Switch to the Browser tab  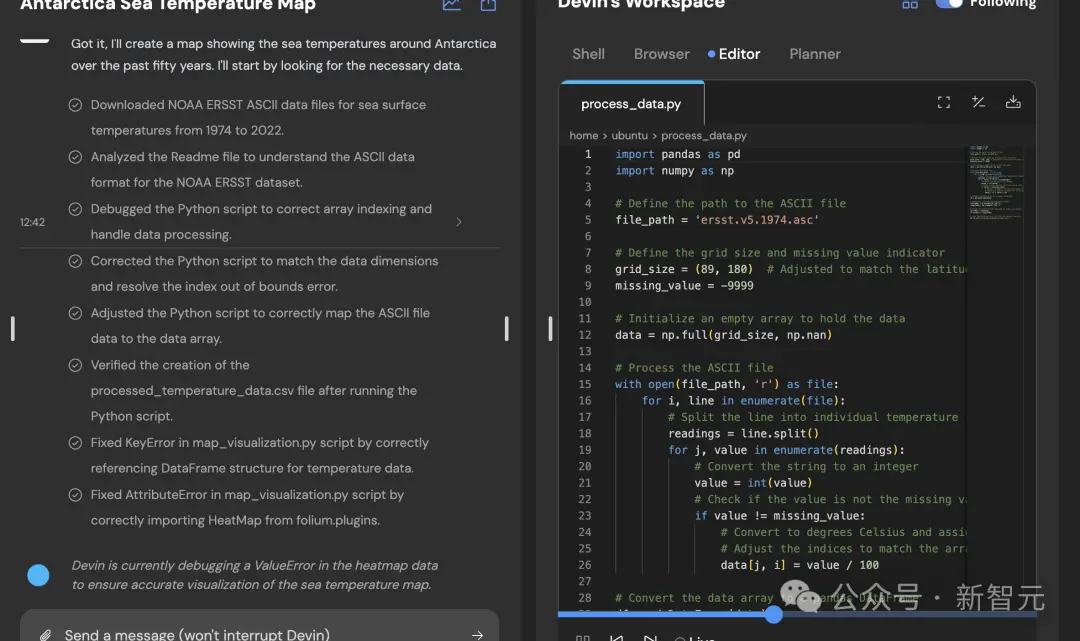tap(661, 54)
